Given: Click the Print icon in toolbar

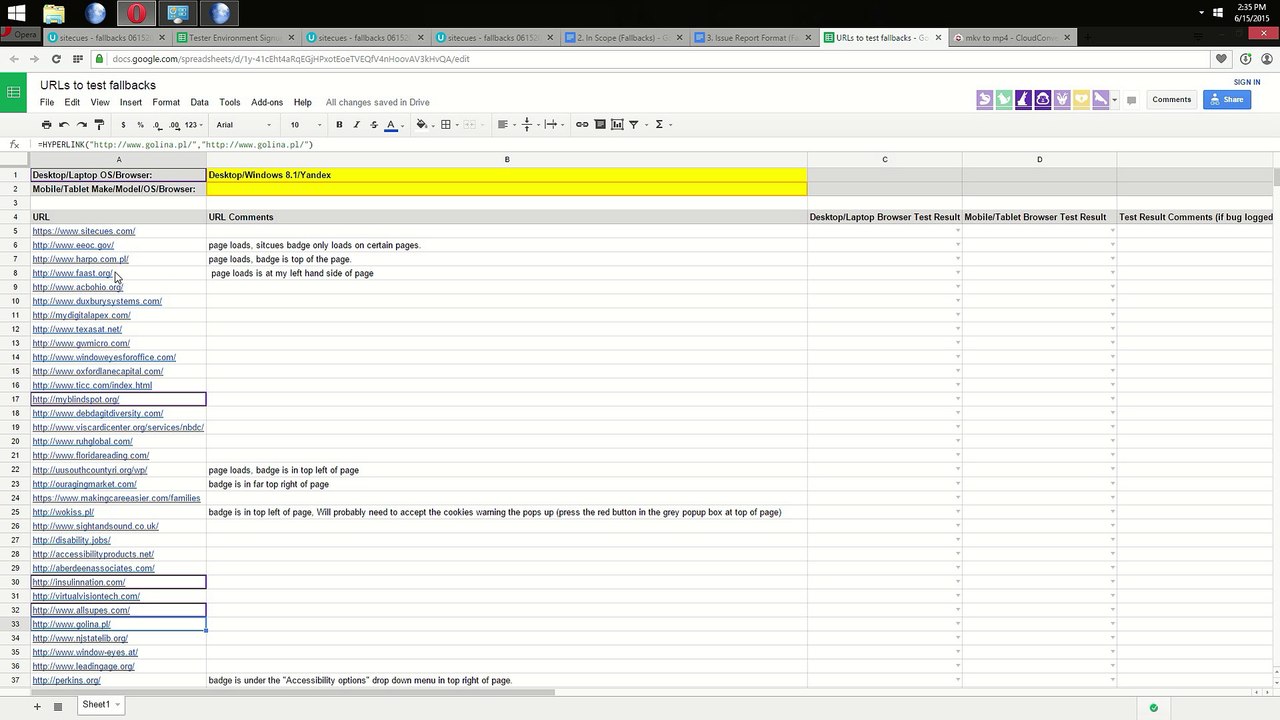Looking at the screenshot, I should click(46, 125).
